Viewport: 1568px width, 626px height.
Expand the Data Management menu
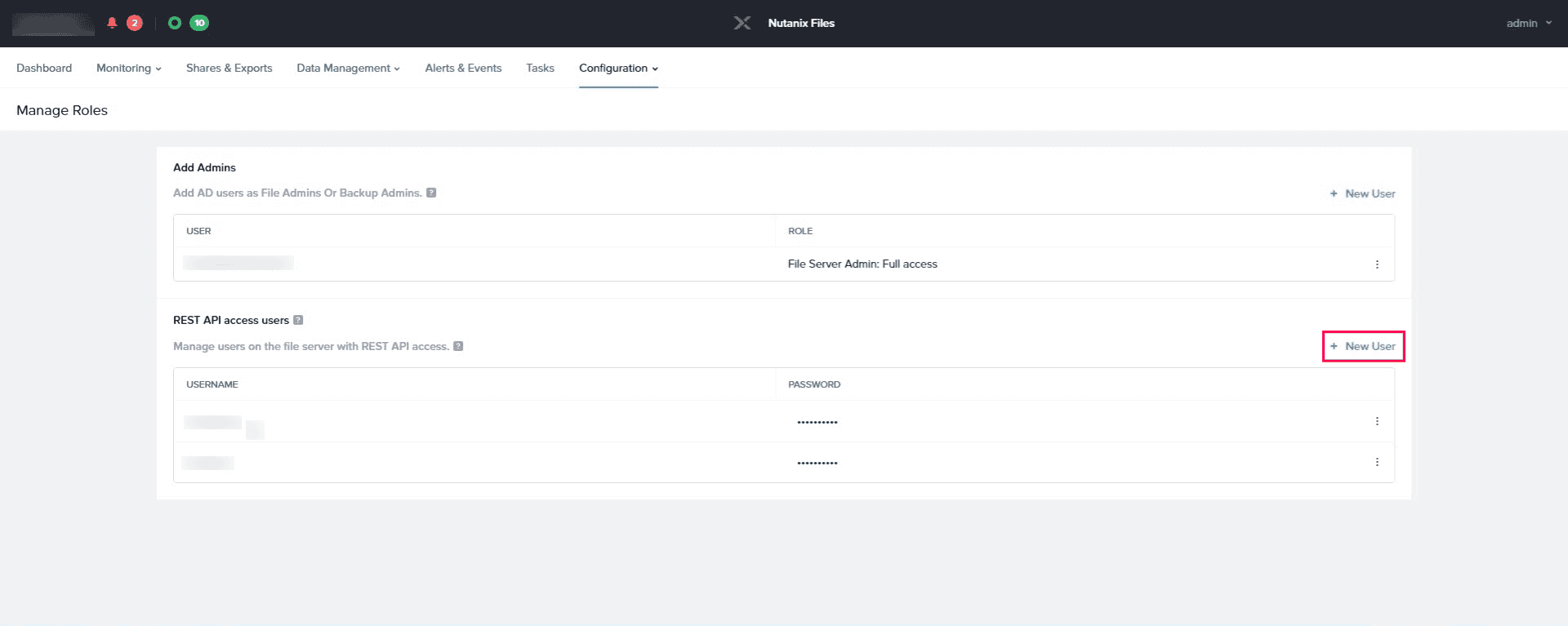pos(348,68)
